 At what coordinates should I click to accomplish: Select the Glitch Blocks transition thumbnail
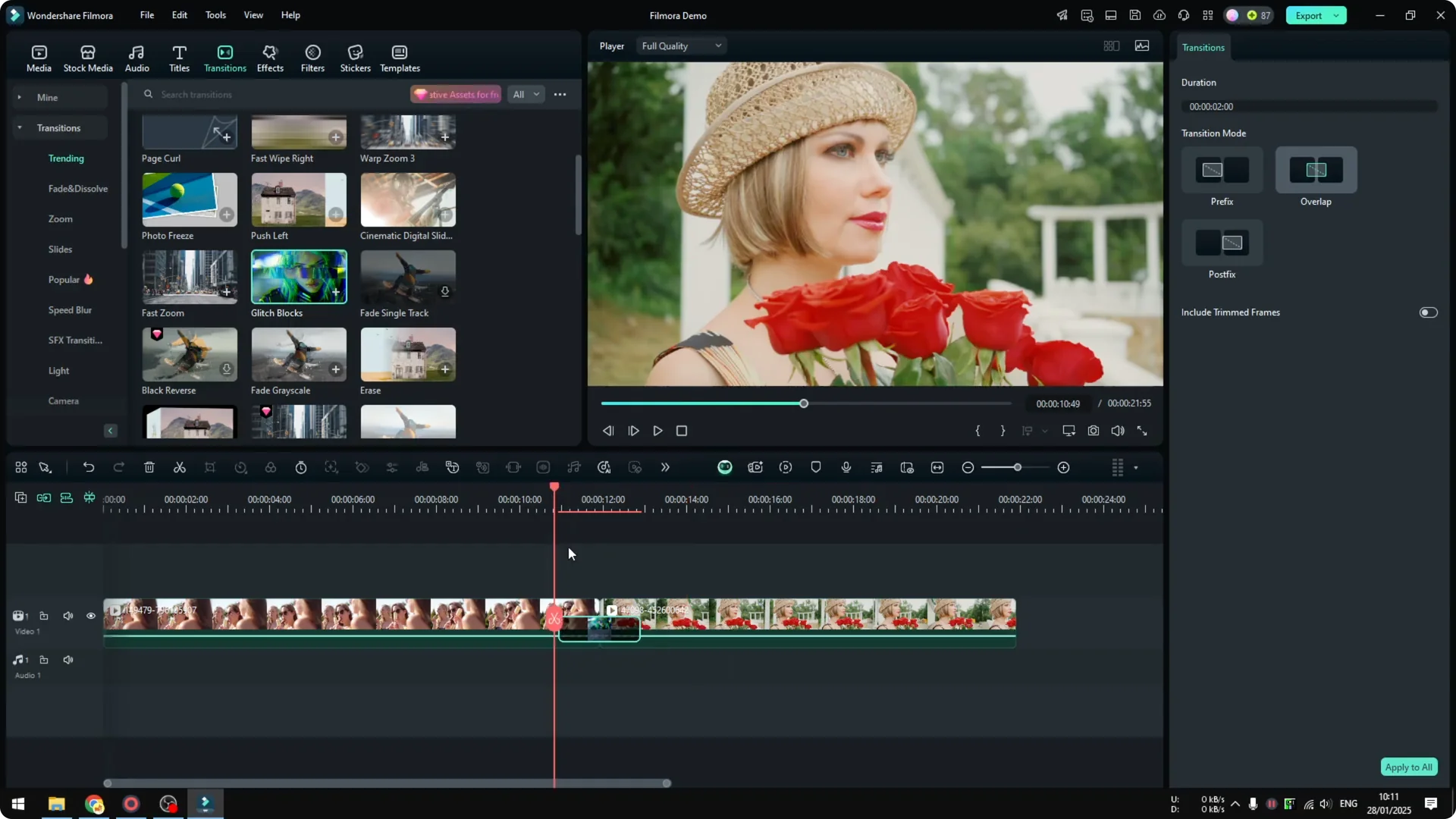pyautogui.click(x=298, y=277)
